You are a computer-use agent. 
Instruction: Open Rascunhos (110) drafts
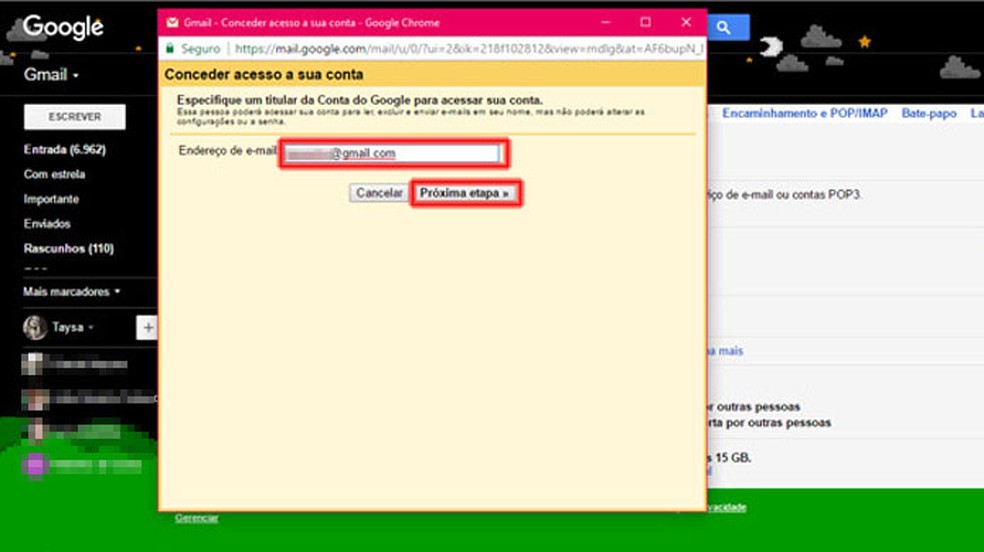click(69, 248)
